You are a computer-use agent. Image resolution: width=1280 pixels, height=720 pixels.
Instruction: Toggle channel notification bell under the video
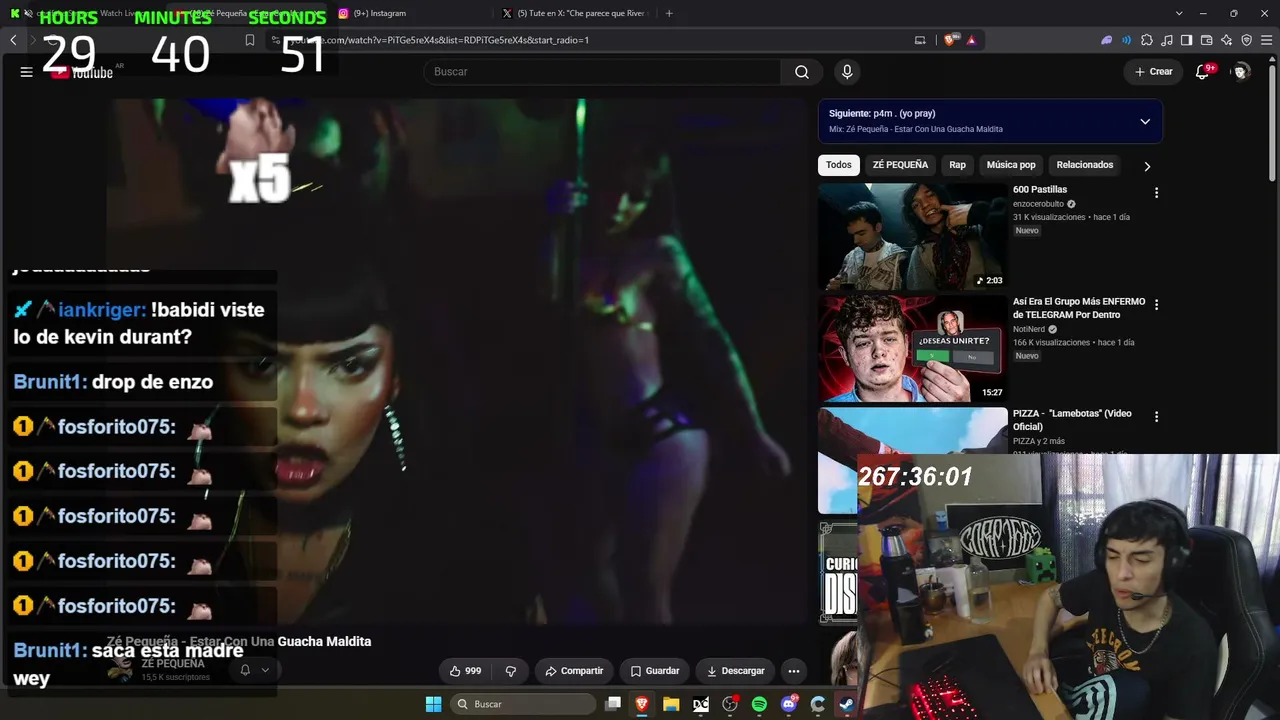[245, 670]
